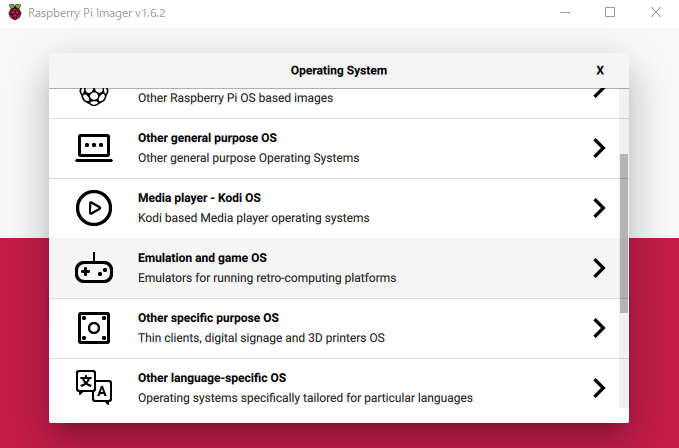Viewport: 679px width, 448px height.
Task: Expand Media player - Kodi OS chevron
Action: point(599,208)
